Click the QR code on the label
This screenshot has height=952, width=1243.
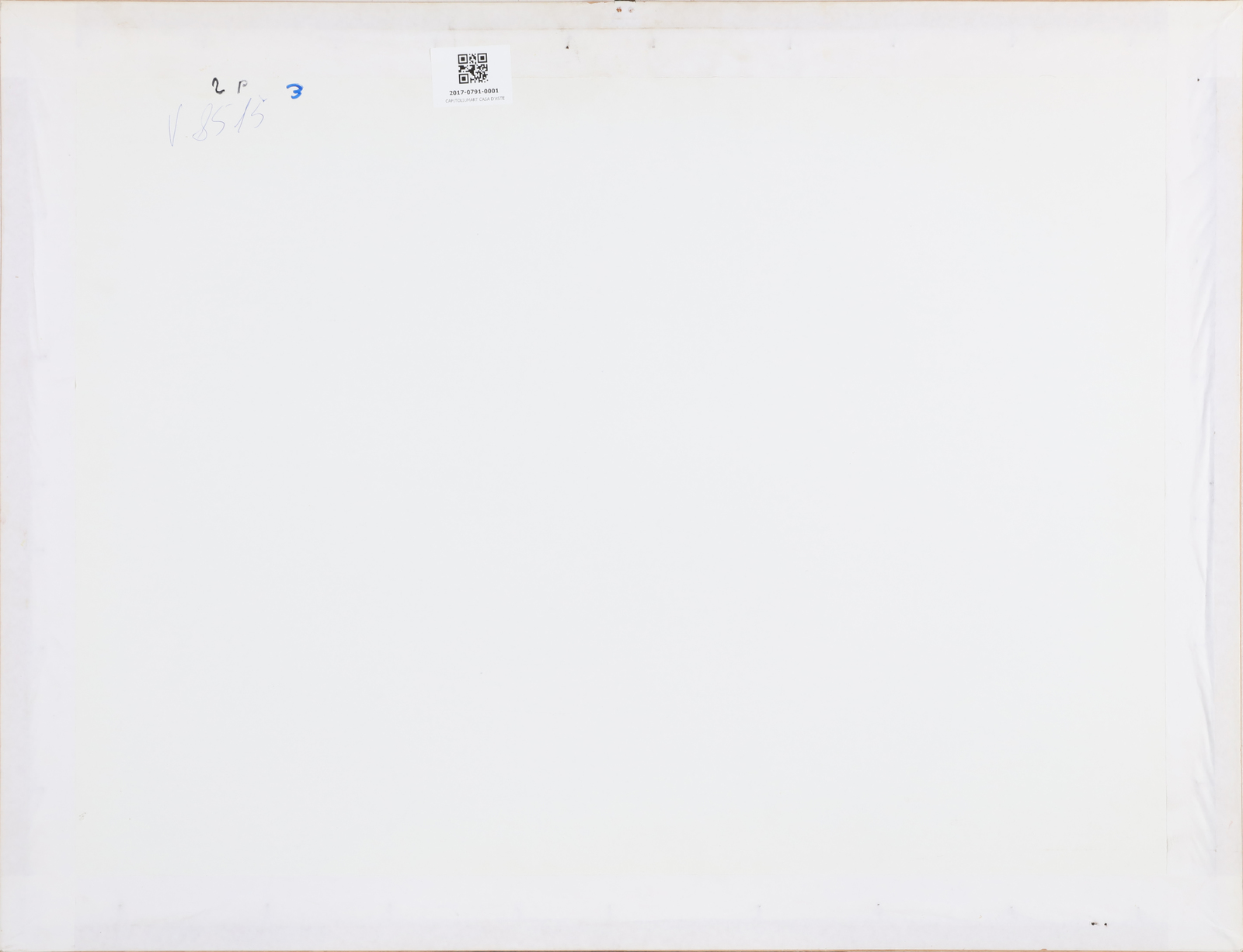[x=472, y=68]
